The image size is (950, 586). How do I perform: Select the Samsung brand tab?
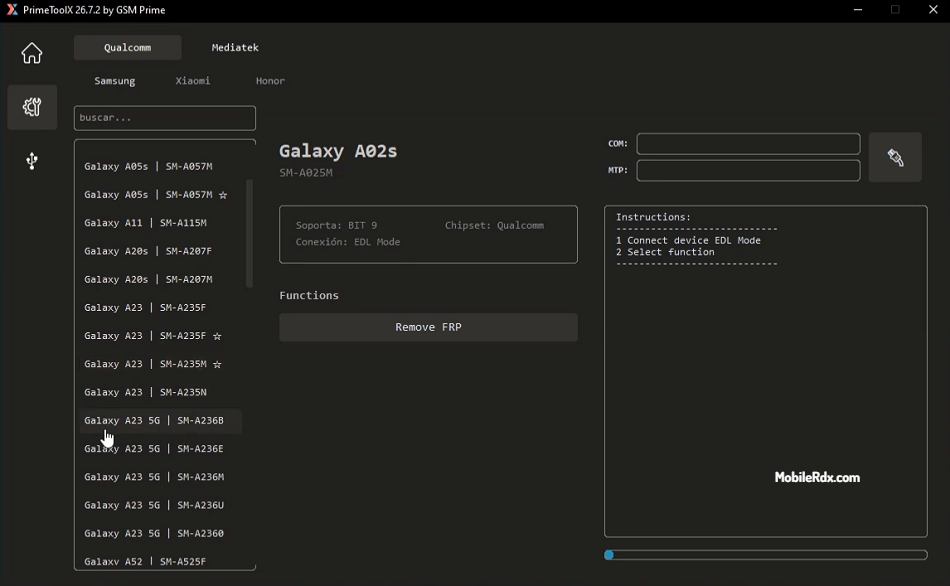pos(115,81)
